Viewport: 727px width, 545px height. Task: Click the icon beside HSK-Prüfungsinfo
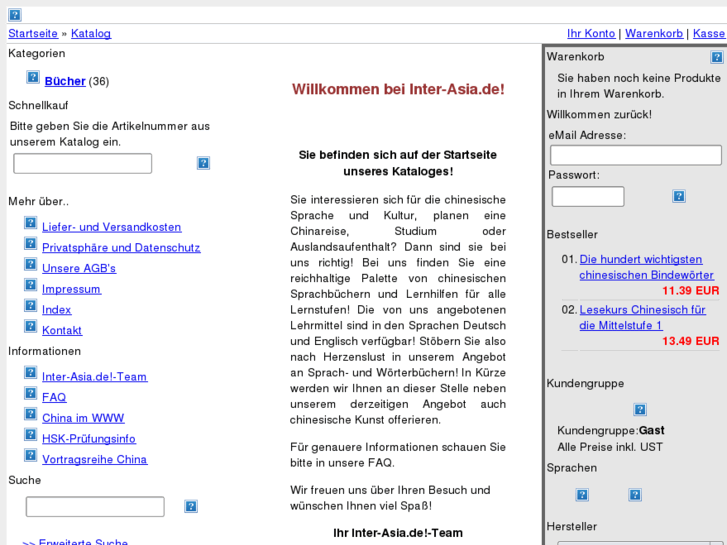(31, 434)
